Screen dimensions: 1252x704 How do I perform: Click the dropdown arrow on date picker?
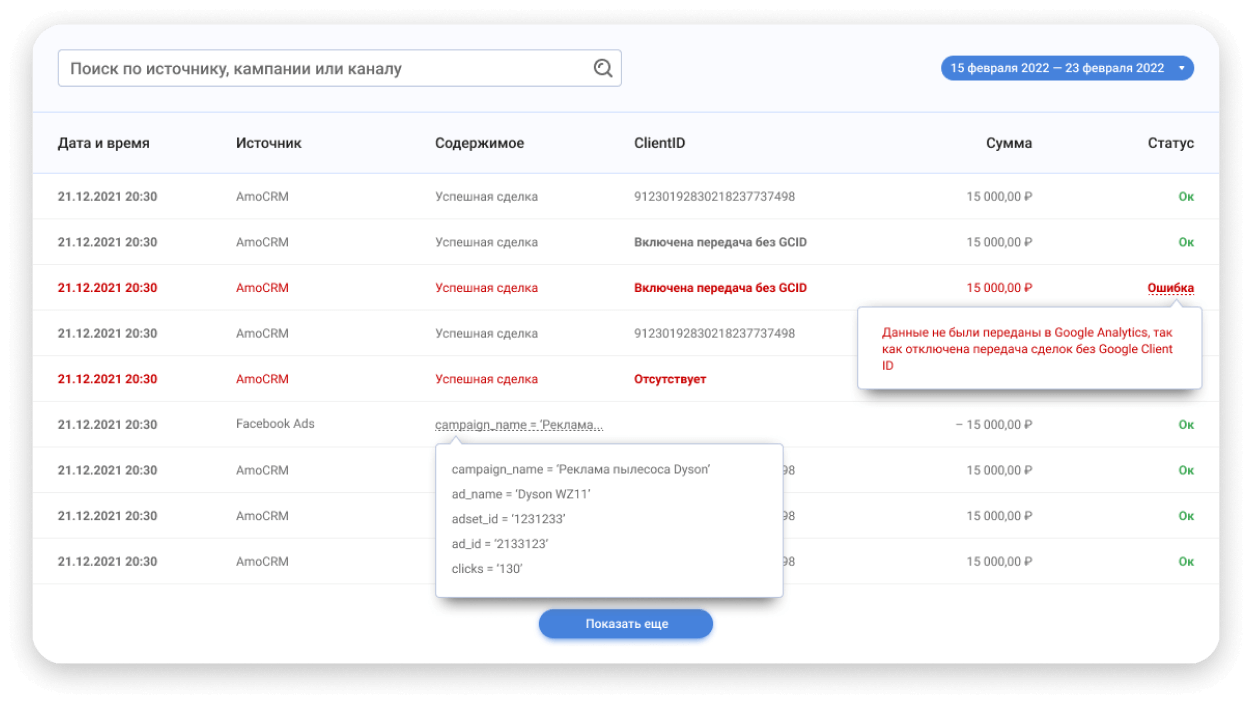[x=1181, y=68]
